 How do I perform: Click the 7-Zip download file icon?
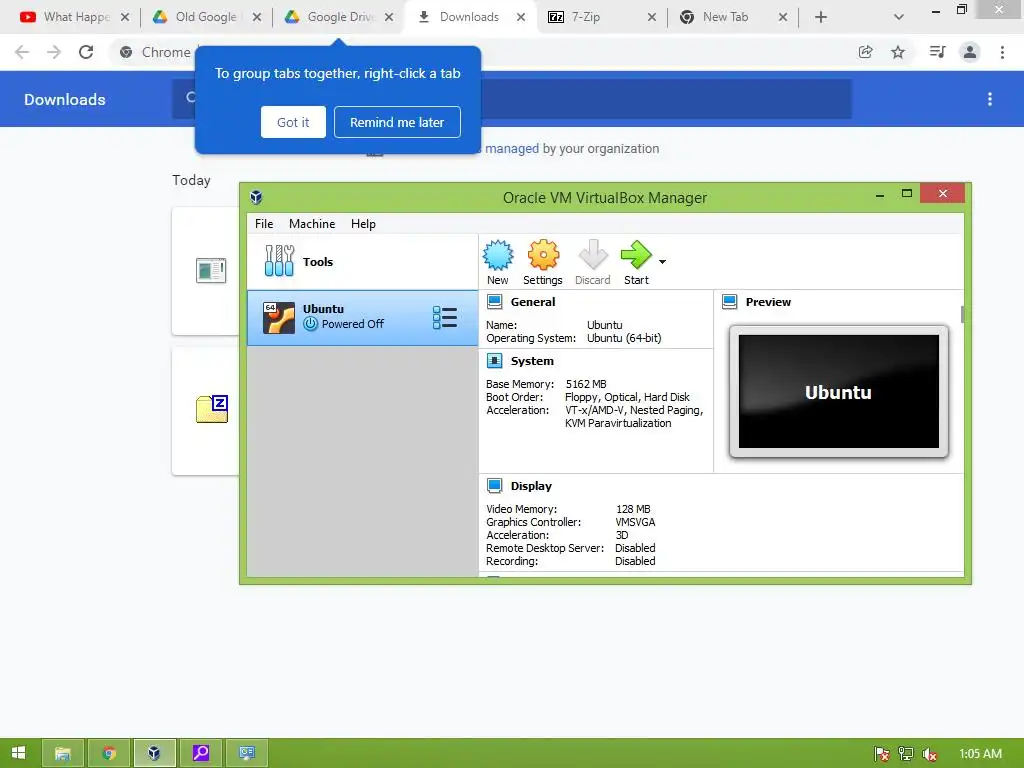pos(212,409)
